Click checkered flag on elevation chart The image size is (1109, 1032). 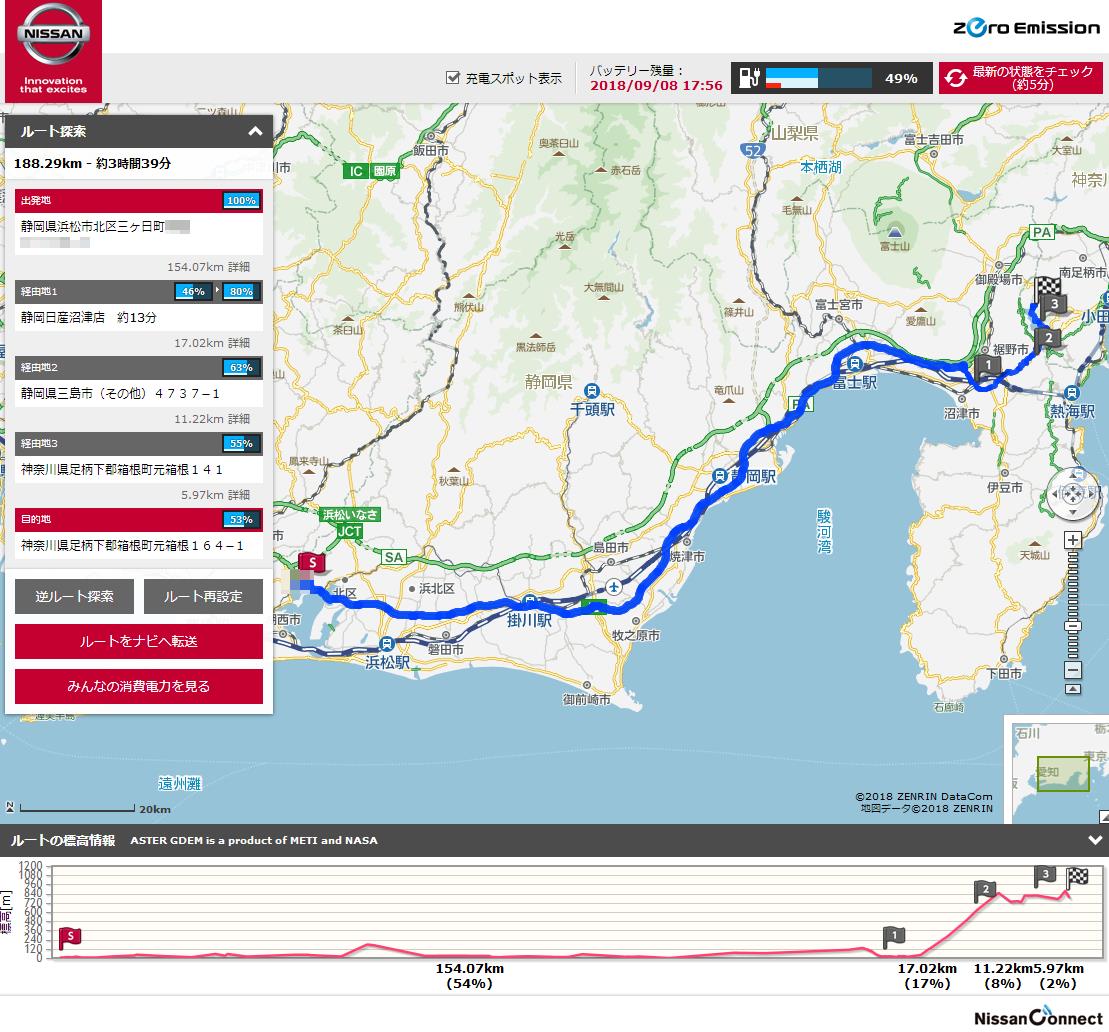click(1076, 877)
